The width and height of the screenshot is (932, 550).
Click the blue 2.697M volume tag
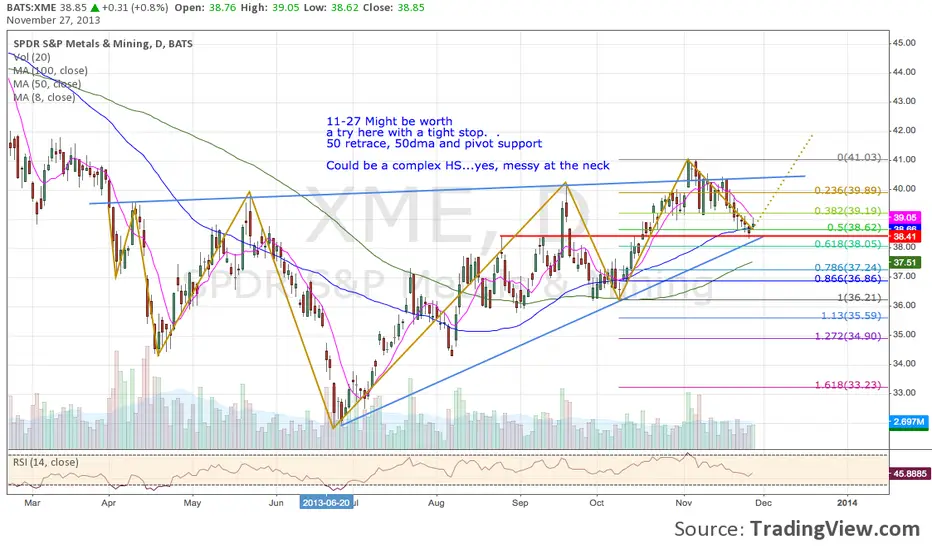pos(909,422)
